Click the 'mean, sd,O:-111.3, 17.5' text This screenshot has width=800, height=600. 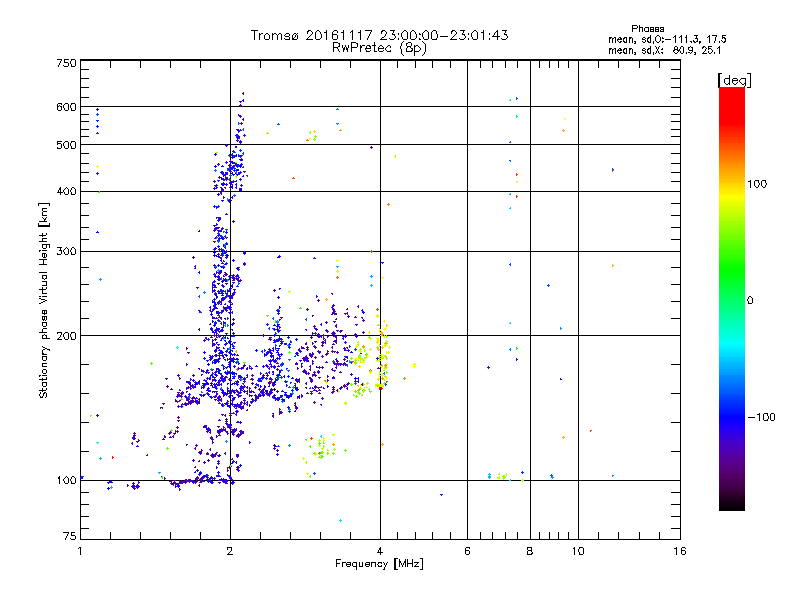[x=667, y=39]
